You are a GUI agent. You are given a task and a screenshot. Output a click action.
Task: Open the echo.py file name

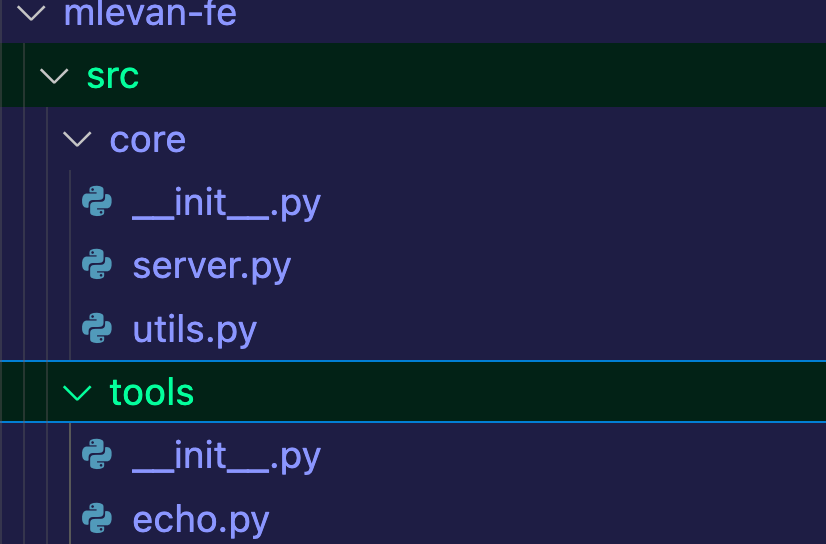tap(200, 519)
